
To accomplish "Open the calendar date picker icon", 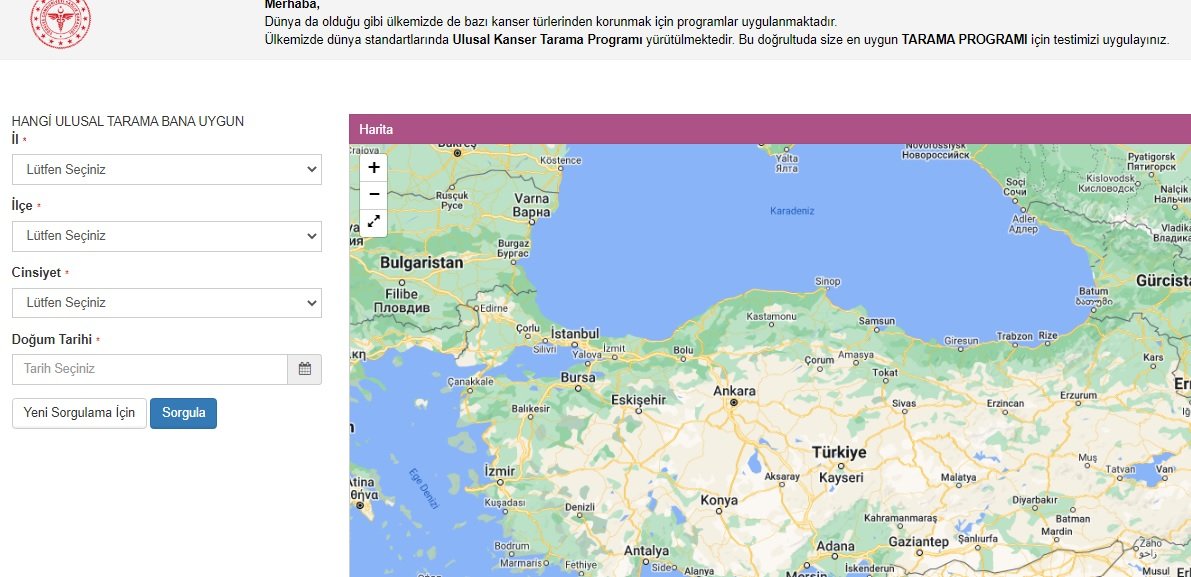I will 305,369.
